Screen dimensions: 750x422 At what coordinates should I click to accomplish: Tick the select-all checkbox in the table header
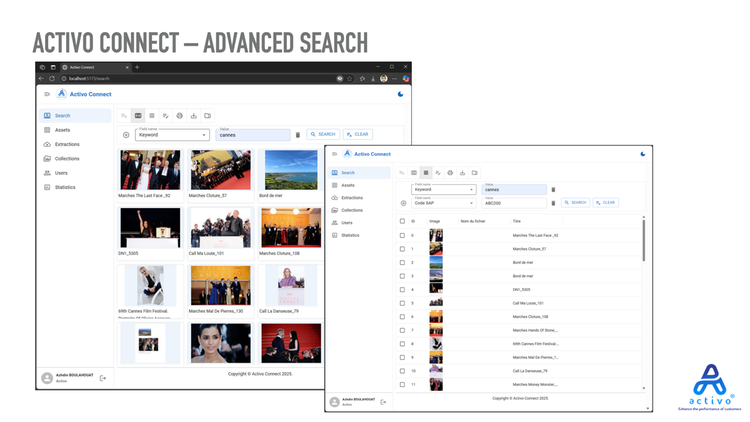402,221
